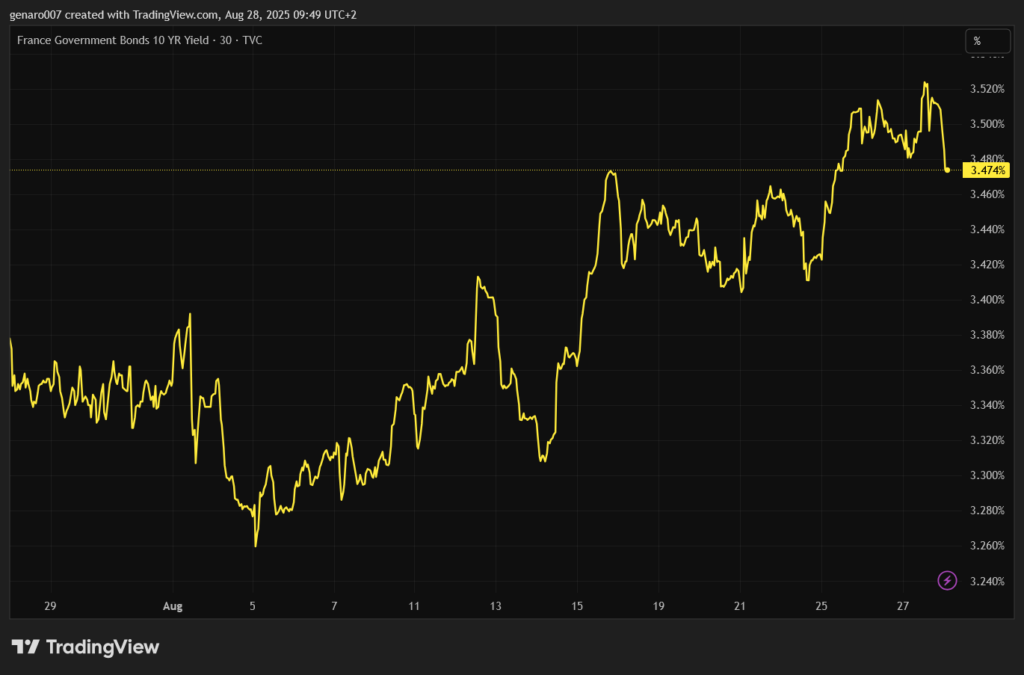The image size is (1024, 675).
Task: Click the 3.240% label on the price axis
Action: pyautogui.click(x=987, y=581)
